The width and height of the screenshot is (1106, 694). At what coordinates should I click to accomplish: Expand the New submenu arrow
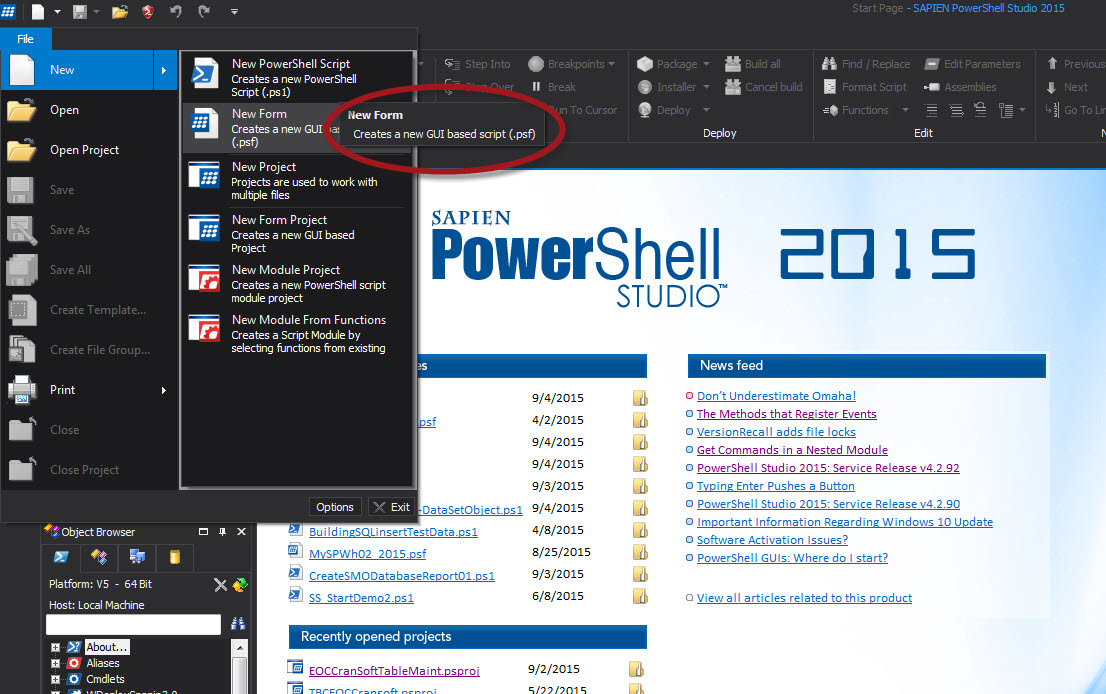164,70
